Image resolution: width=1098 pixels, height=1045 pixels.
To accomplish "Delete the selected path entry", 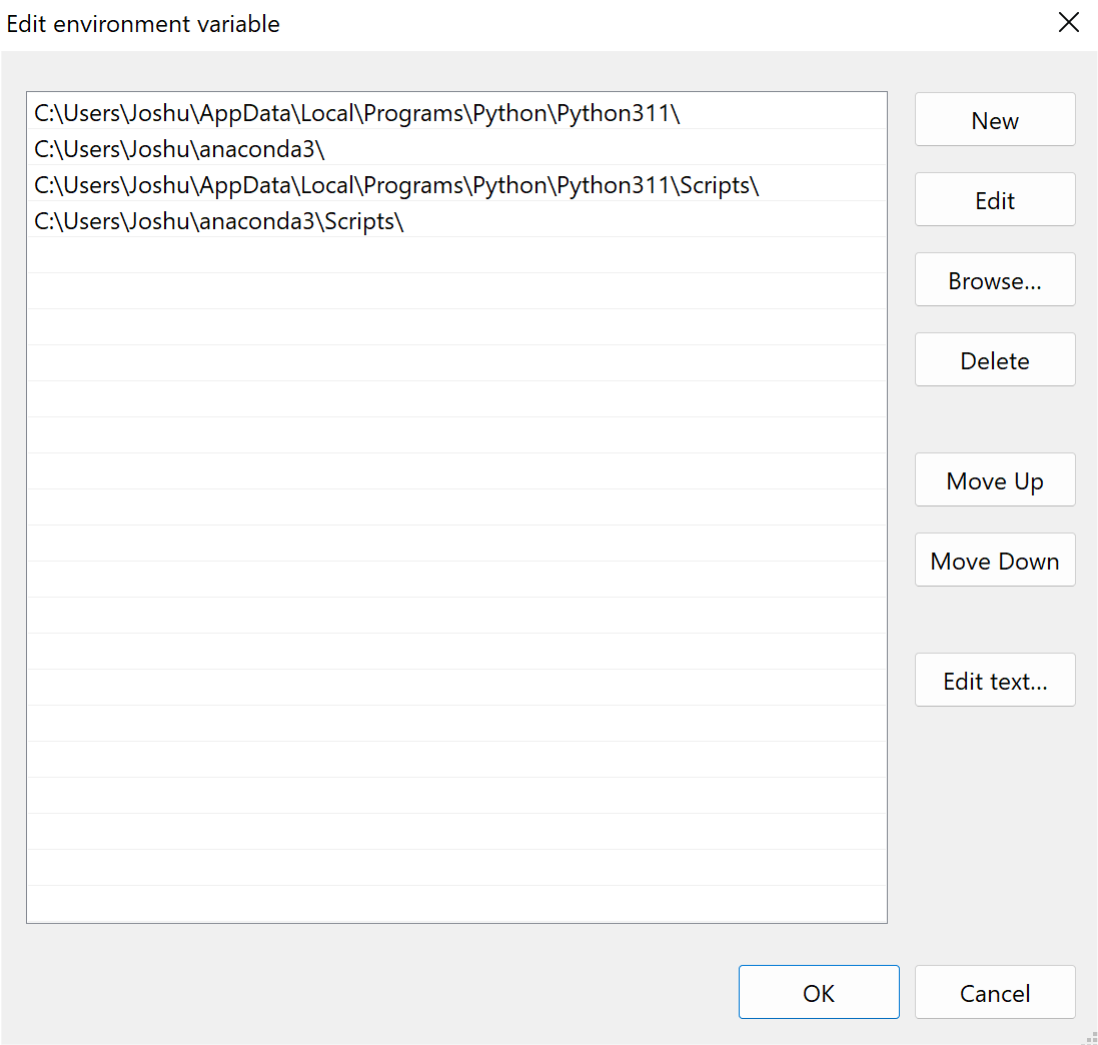I will pyautogui.click(x=994, y=360).
